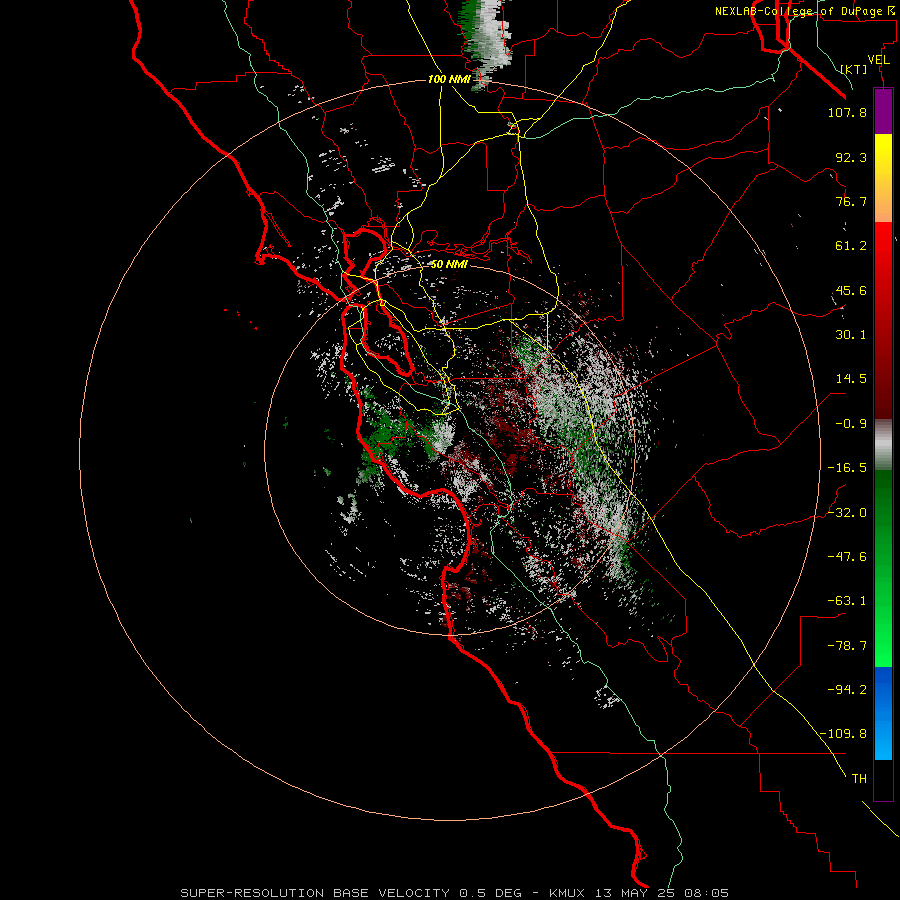Click the -109.8 velocity scale value
900x900 pixels.
pos(843,734)
